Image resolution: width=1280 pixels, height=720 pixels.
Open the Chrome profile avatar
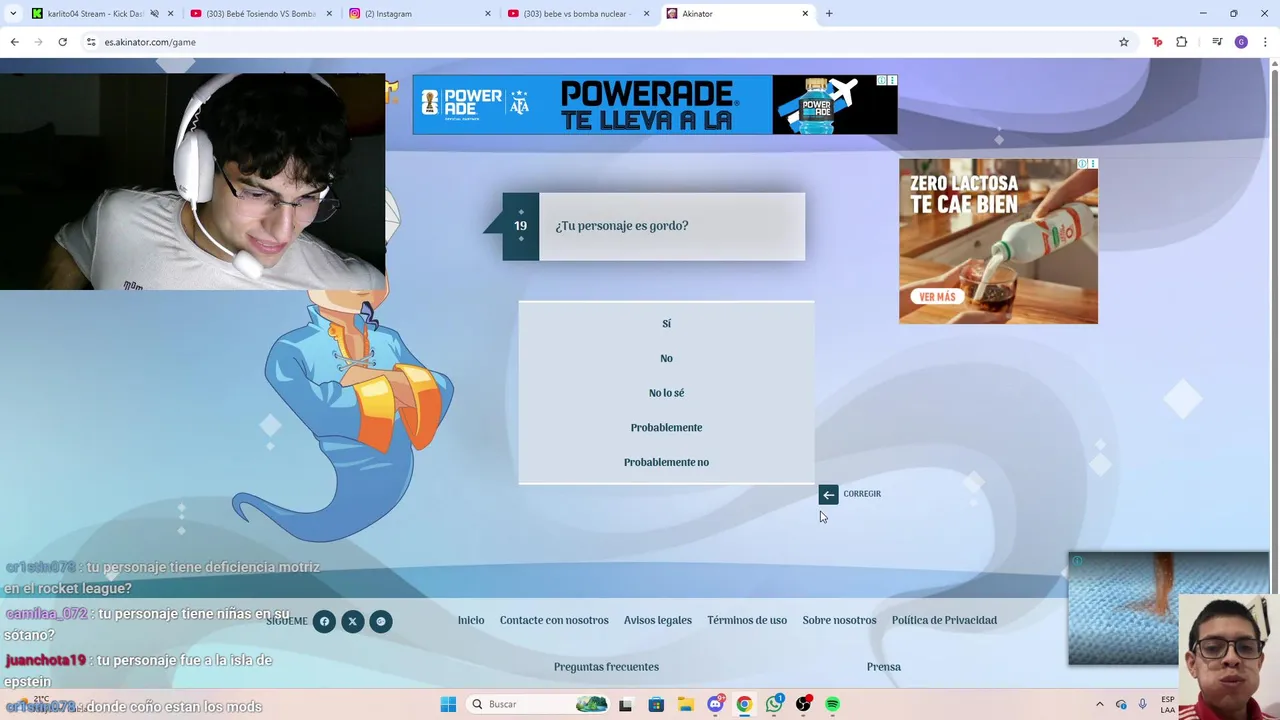(1241, 42)
